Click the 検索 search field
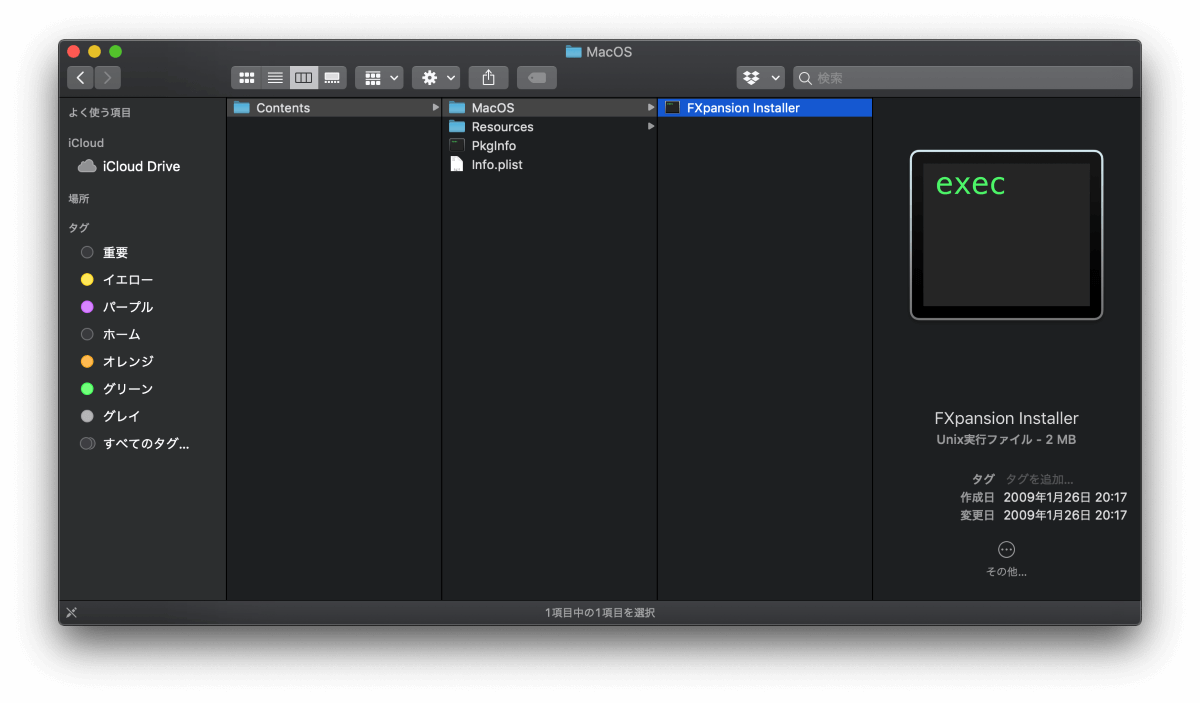The image size is (1200, 703). (963, 77)
